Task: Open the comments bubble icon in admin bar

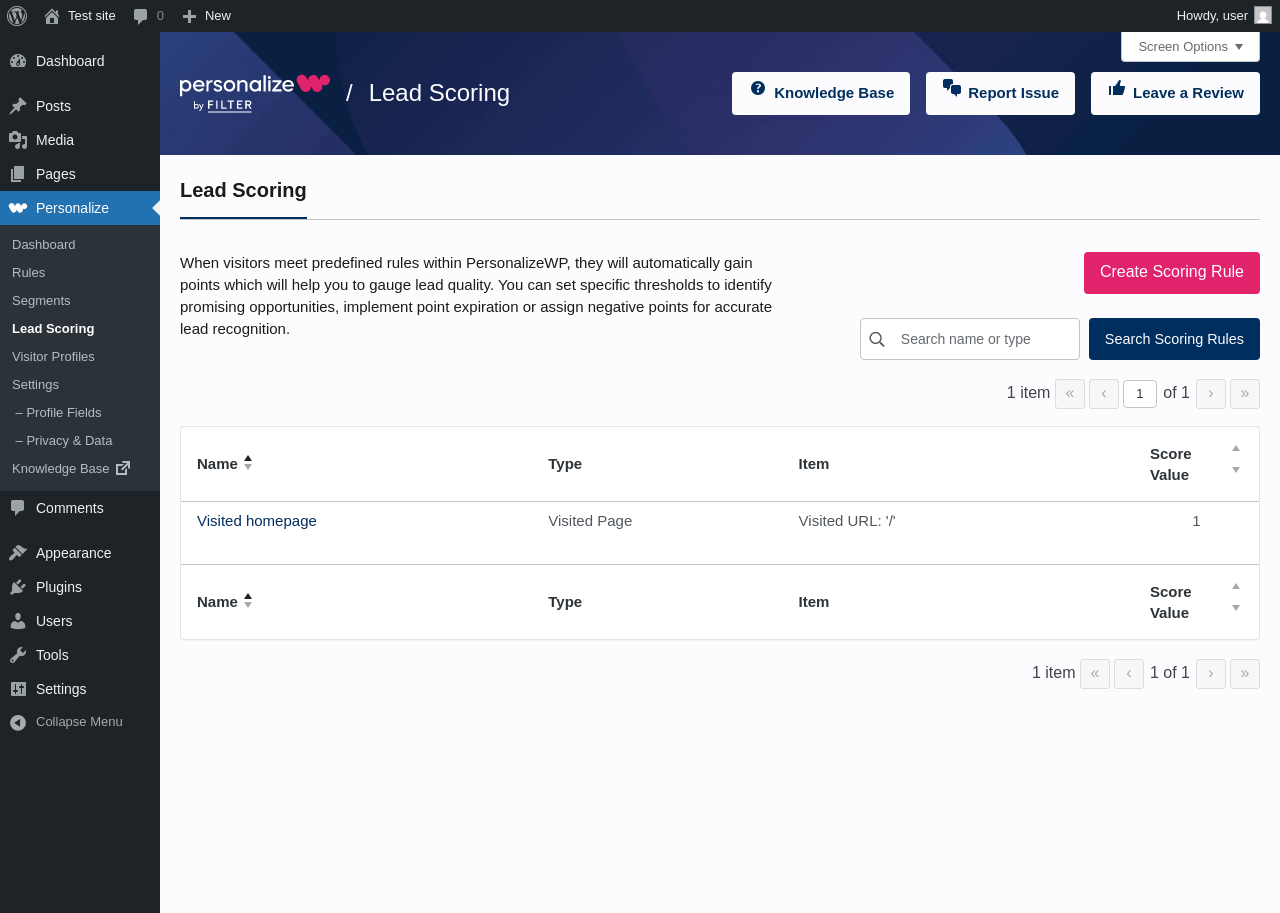Action: (x=141, y=16)
